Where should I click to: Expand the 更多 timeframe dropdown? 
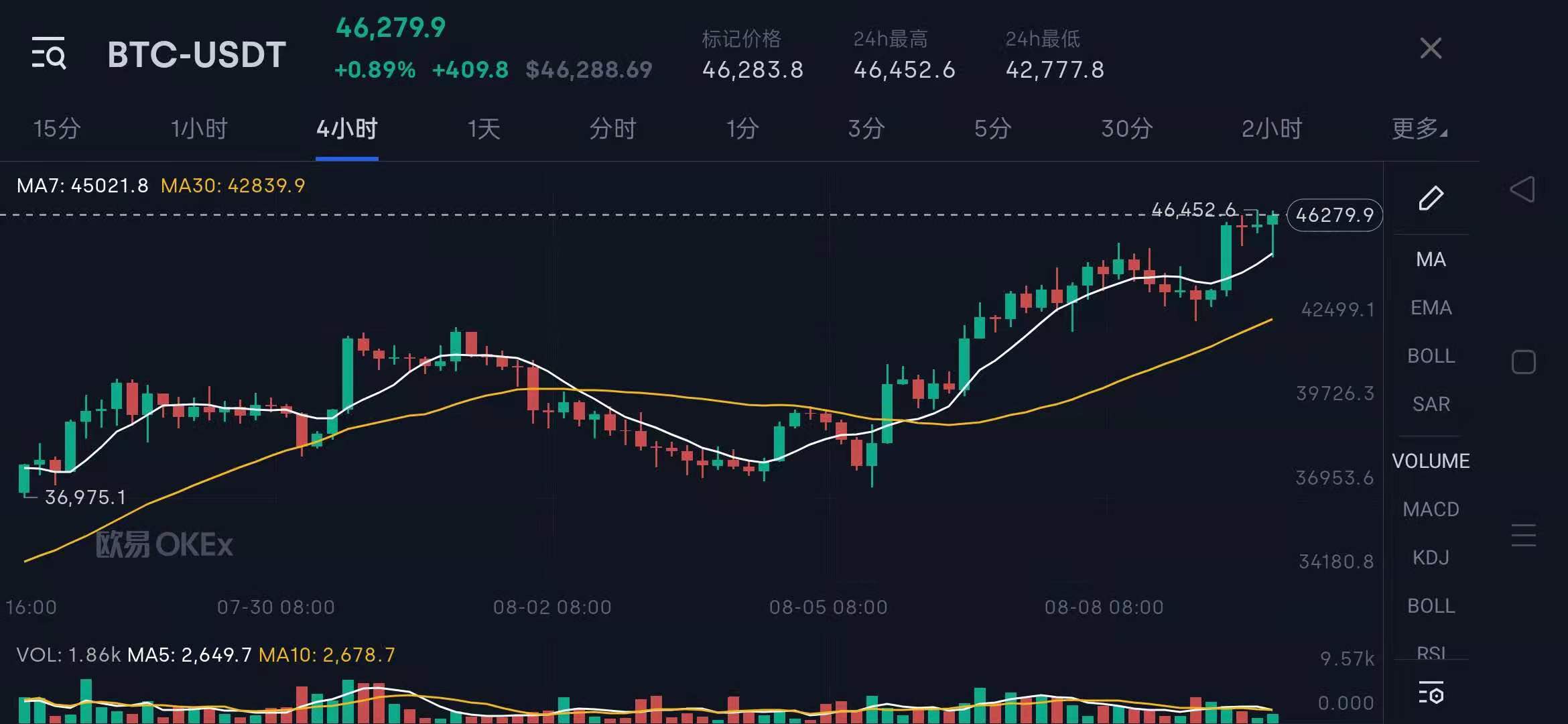coord(1419,128)
